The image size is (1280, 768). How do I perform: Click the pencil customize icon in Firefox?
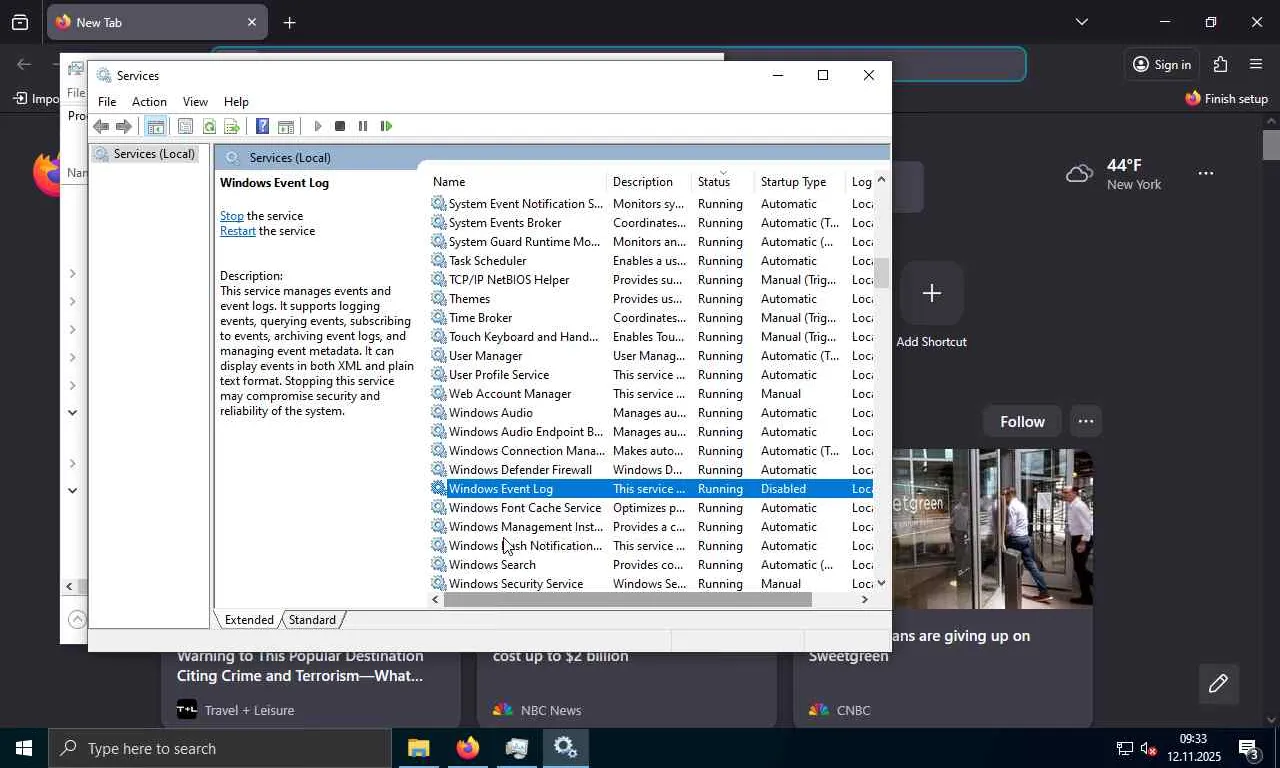1218,684
